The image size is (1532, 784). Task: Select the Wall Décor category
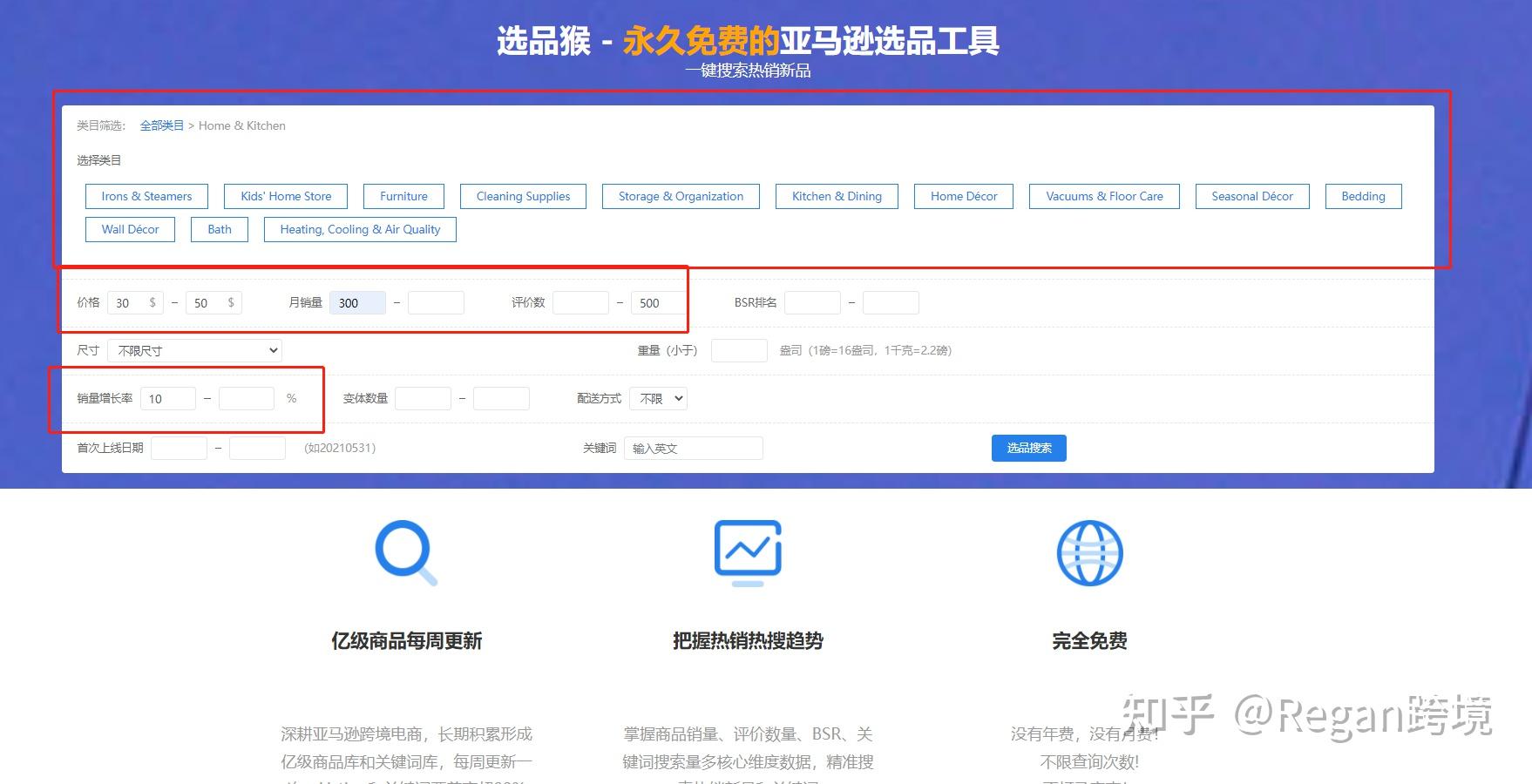pyautogui.click(x=130, y=229)
